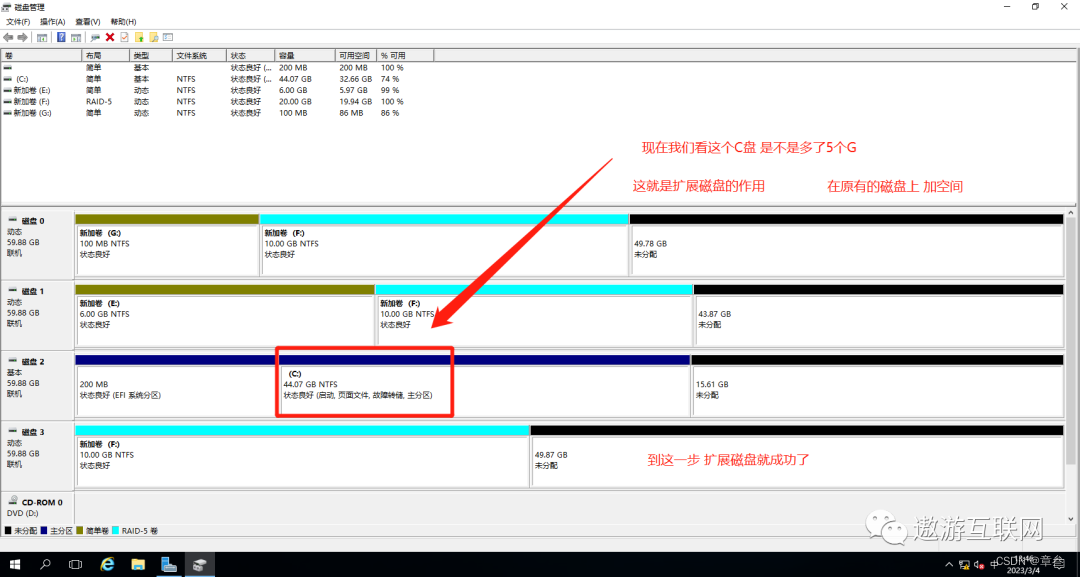Click the volume icon for 新加卷 (G:) row
This screenshot has width=1080, height=577.
pos(7,113)
